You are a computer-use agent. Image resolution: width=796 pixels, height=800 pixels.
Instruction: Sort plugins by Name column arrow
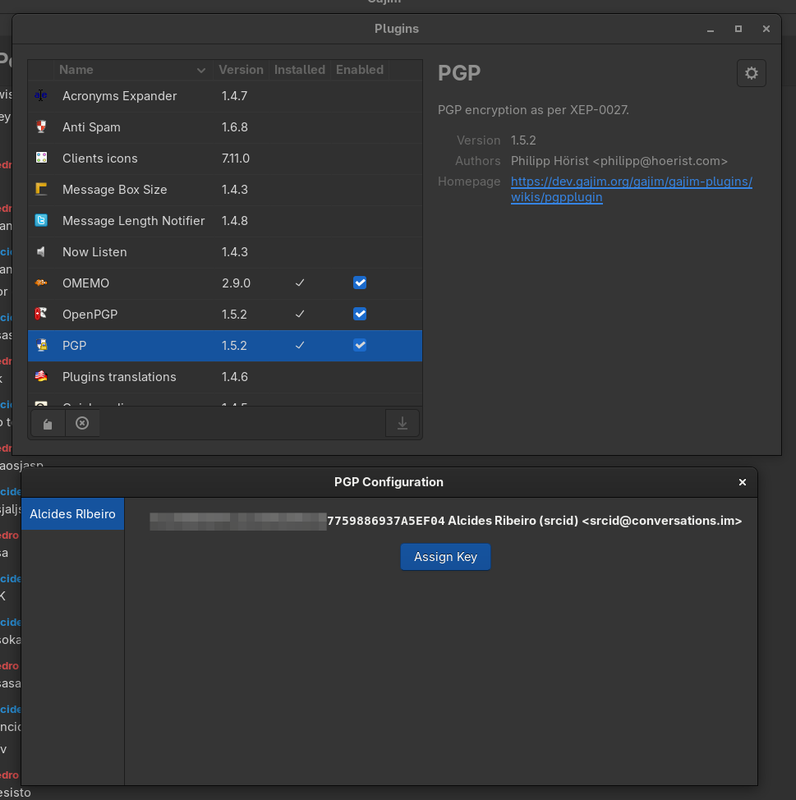pos(201,70)
